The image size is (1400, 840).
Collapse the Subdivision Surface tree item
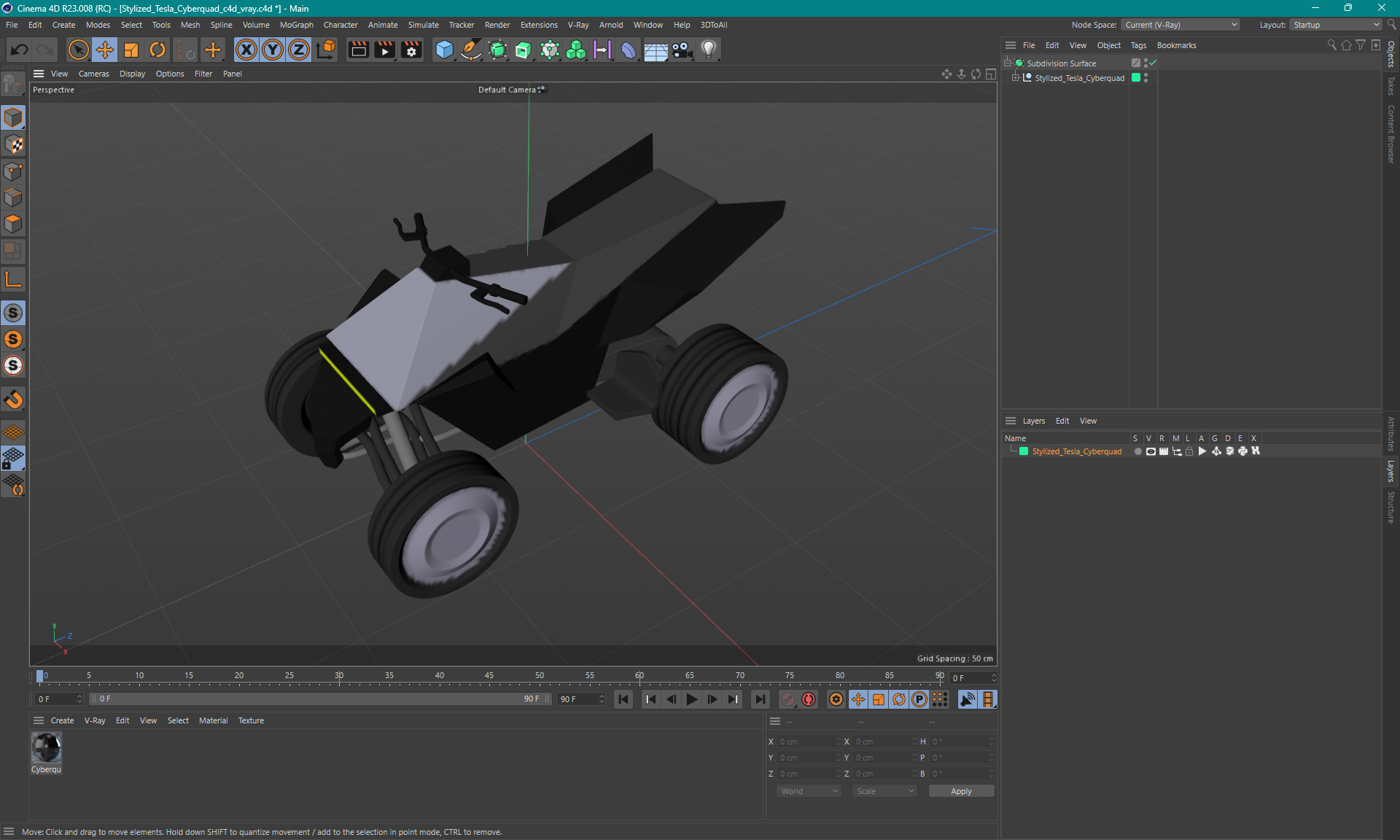1008,63
